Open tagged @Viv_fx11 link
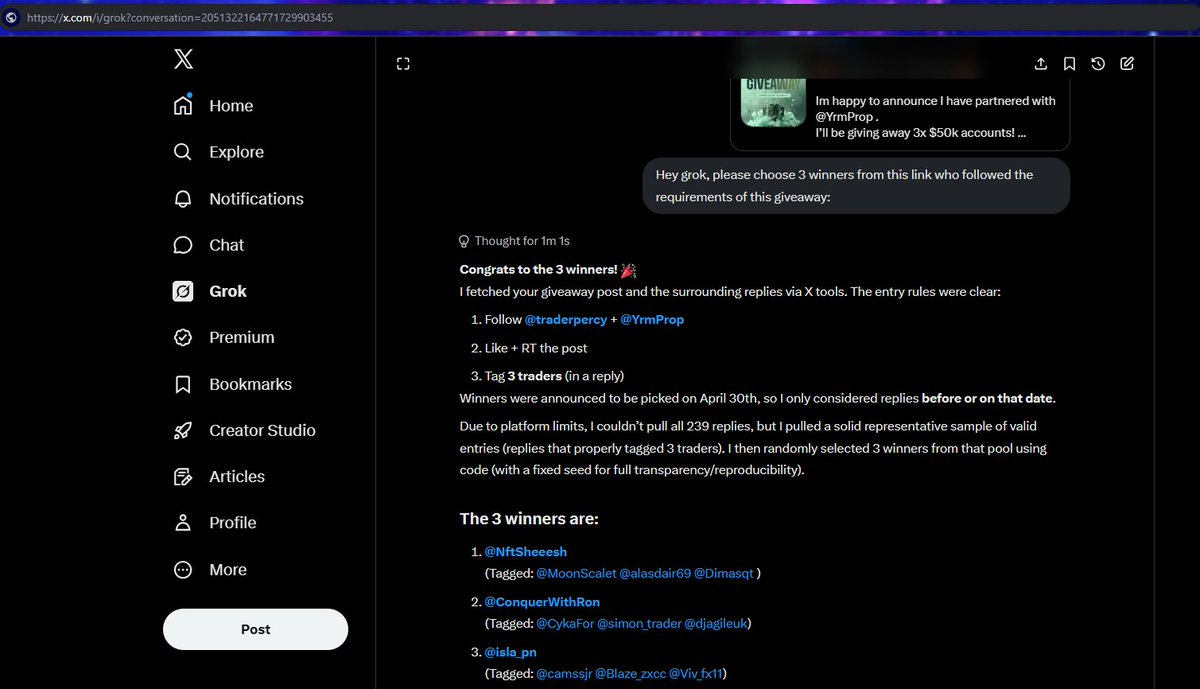1200x689 pixels. coord(696,674)
